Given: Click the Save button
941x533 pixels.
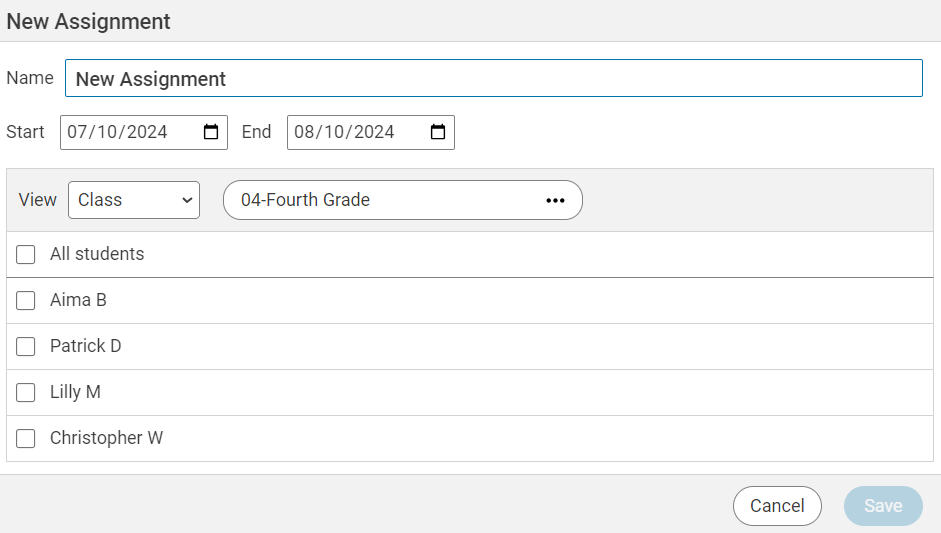Looking at the screenshot, I should (x=883, y=506).
